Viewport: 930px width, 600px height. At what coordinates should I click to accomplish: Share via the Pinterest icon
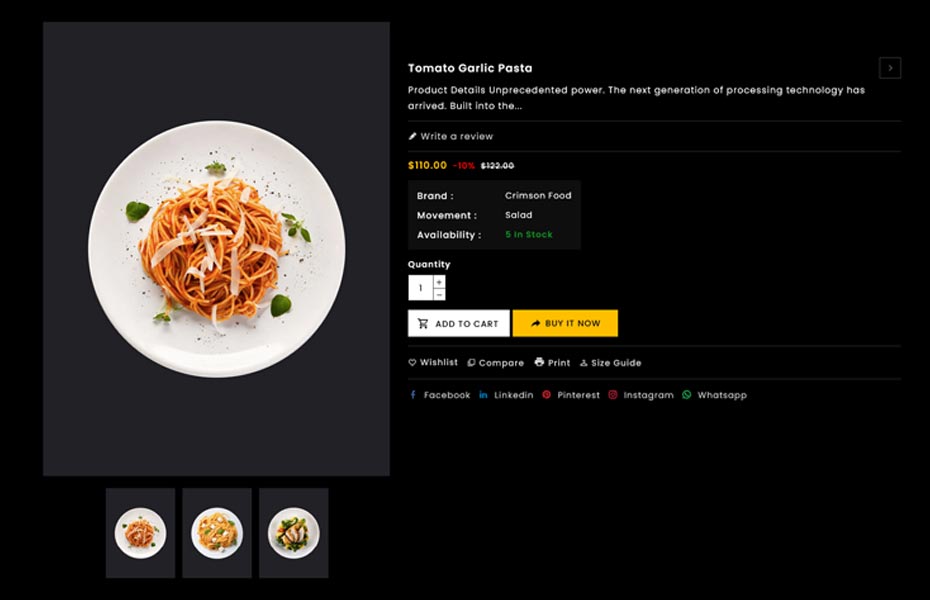click(547, 395)
